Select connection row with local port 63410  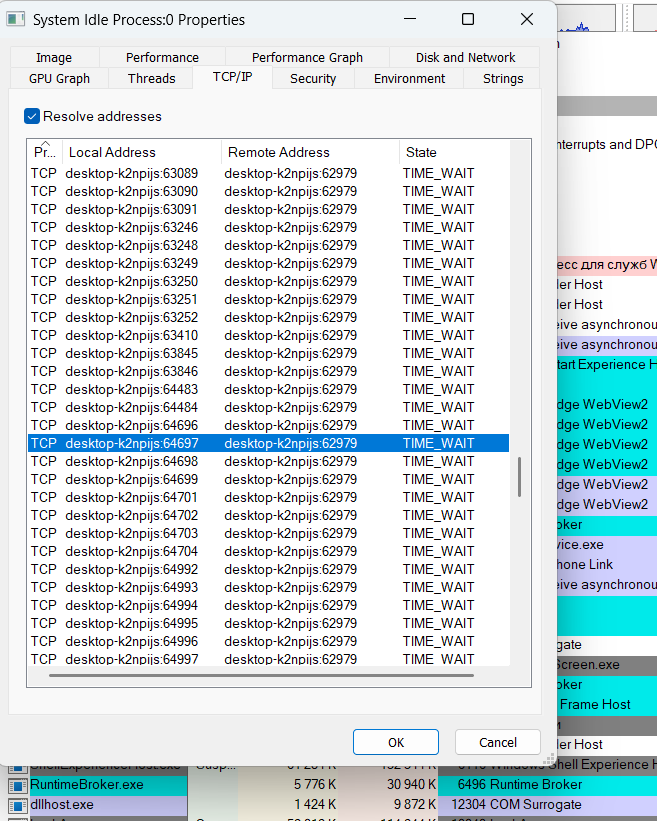coord(269,335)
